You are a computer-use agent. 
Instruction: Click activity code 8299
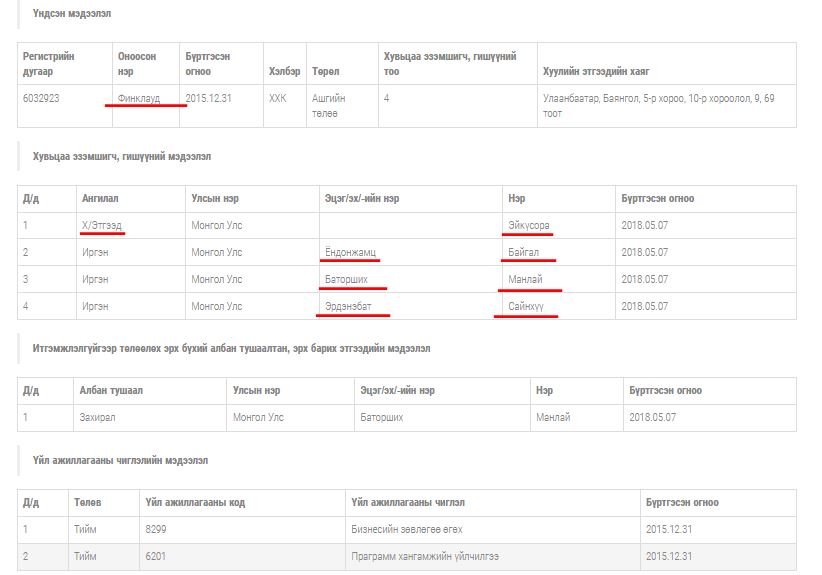click(x=155, y=529)
